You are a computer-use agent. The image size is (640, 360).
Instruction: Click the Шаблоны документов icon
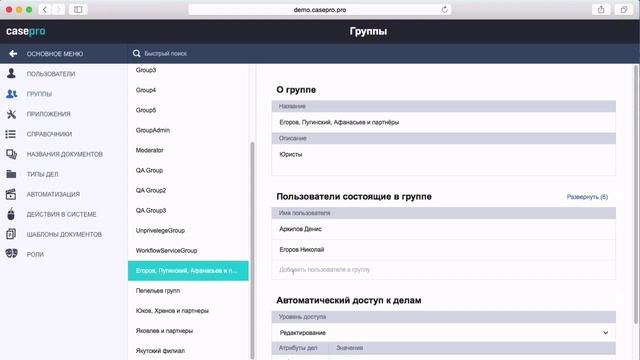(x=11, y=234)
